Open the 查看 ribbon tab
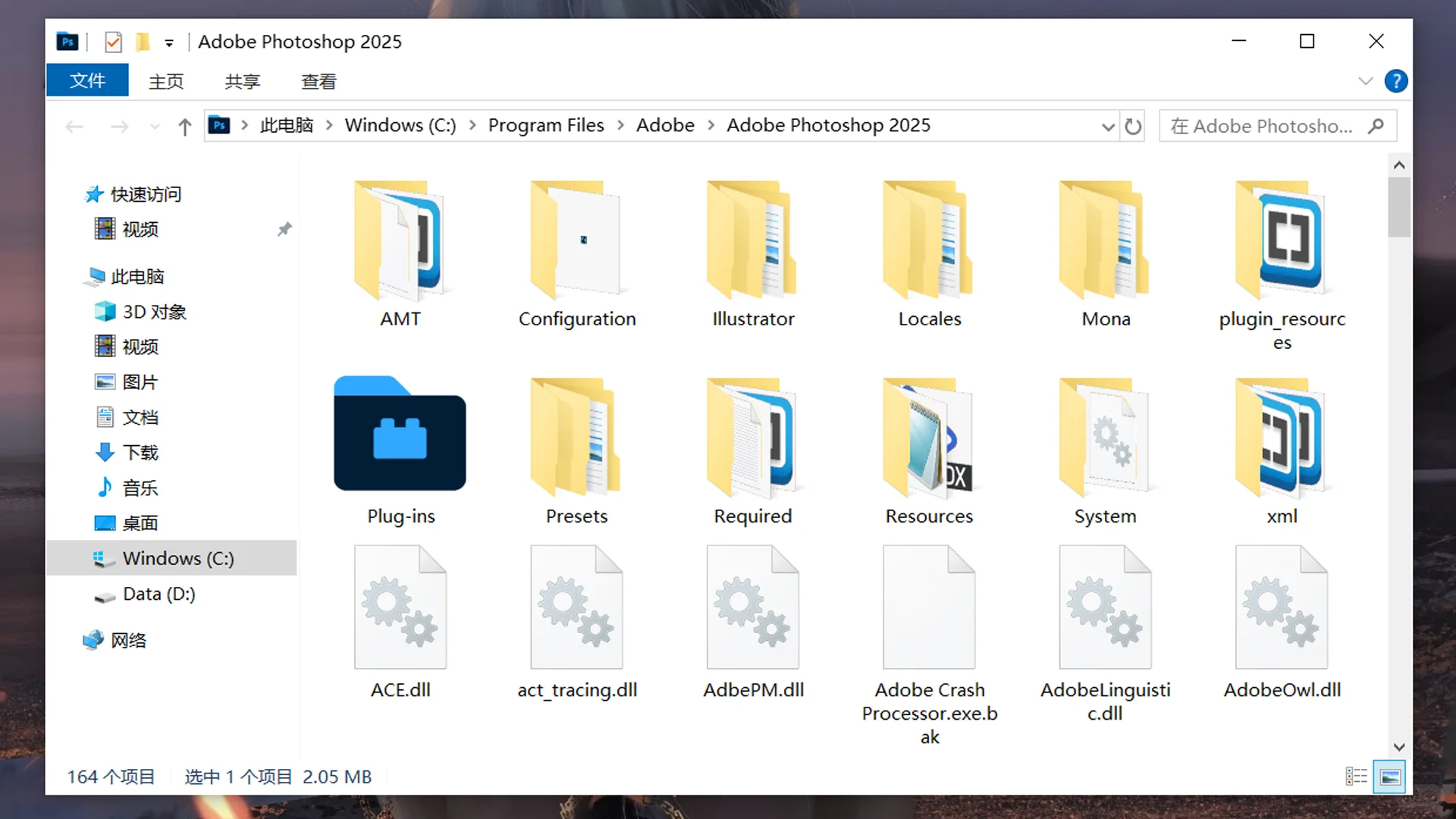Viewport: 1456px width, 819px height. pyautogui.click(x=318, y=81)
